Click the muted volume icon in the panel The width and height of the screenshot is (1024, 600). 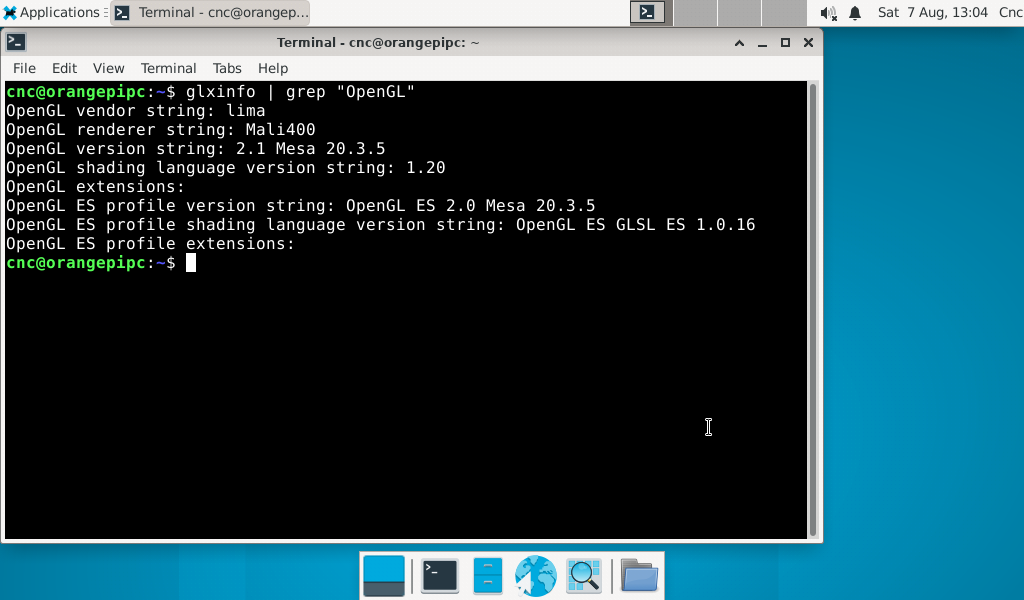pos(828,12)
